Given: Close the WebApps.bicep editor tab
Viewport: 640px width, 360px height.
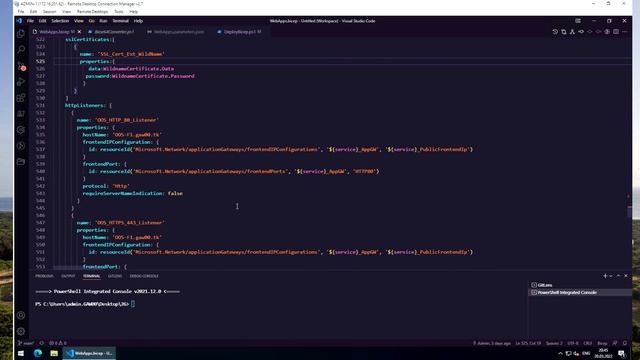Looking at the screenshot, I should point(79,32).
